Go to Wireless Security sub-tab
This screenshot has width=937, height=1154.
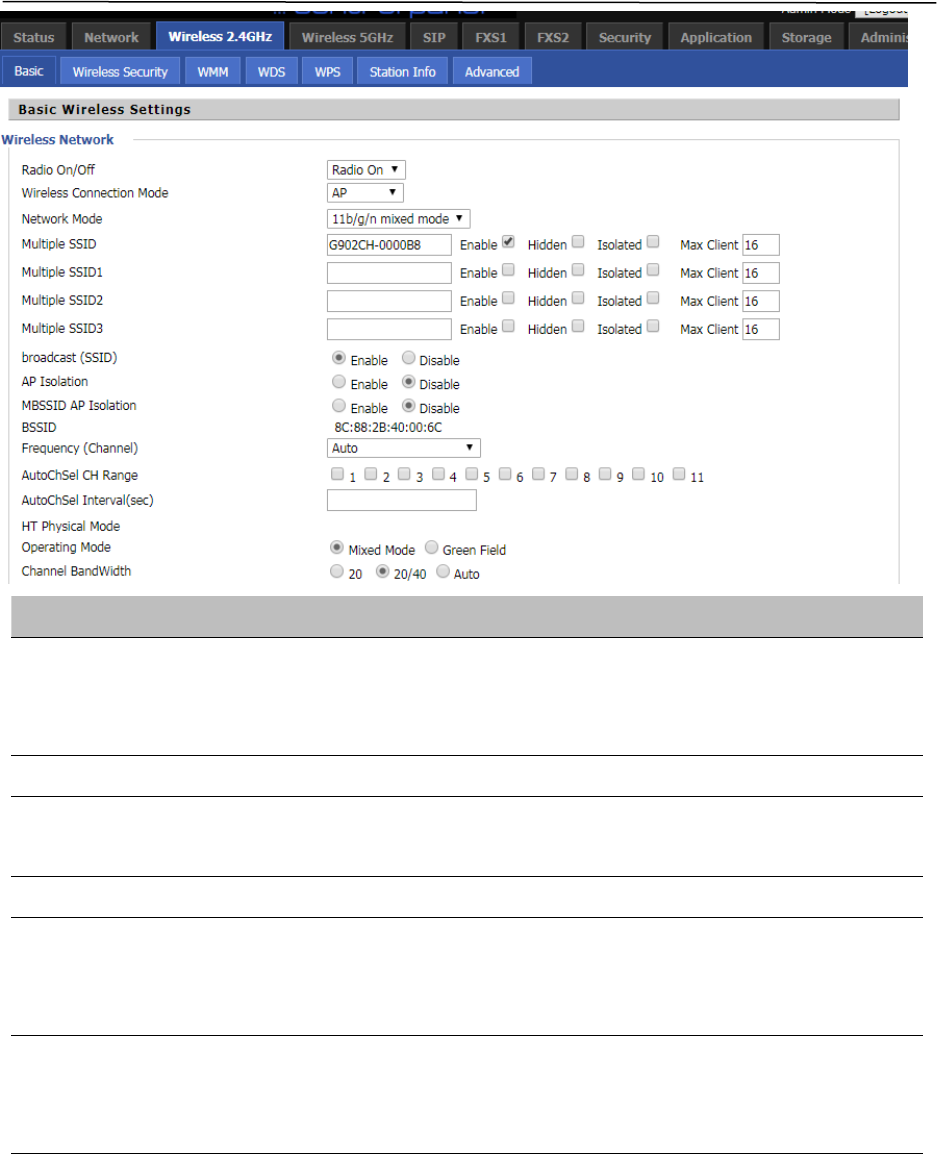point(120,71)
